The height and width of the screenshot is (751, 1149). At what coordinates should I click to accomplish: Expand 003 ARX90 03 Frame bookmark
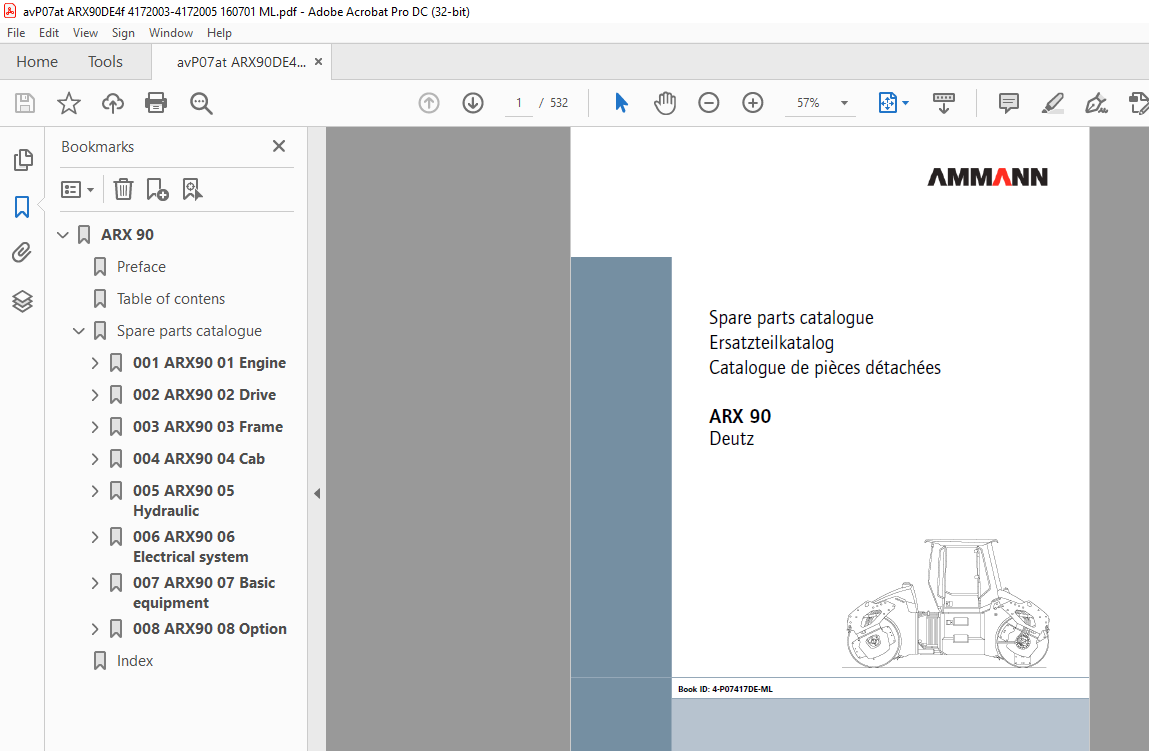coord(95,427)
